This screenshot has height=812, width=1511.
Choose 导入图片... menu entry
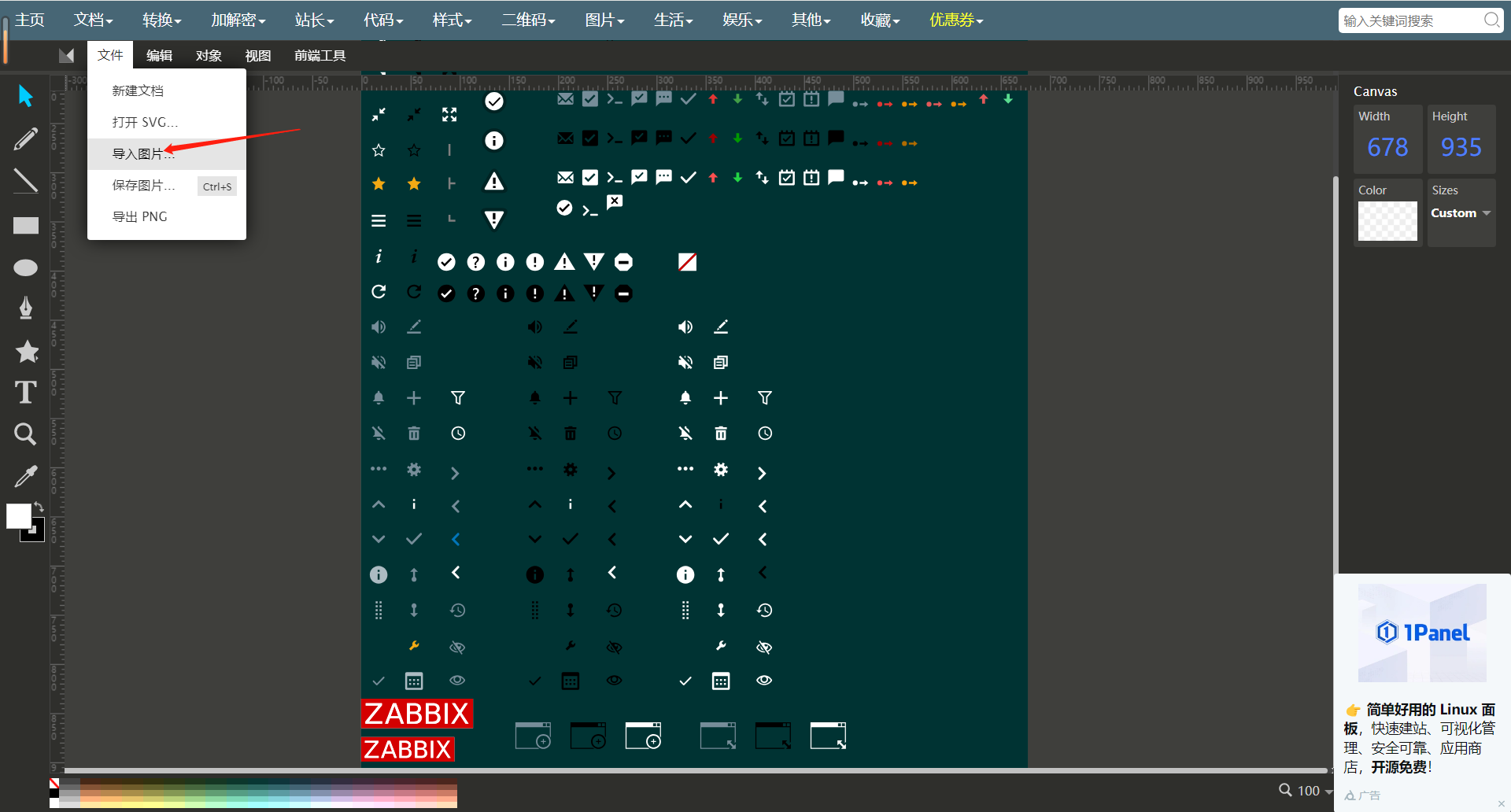coord(167,153)
